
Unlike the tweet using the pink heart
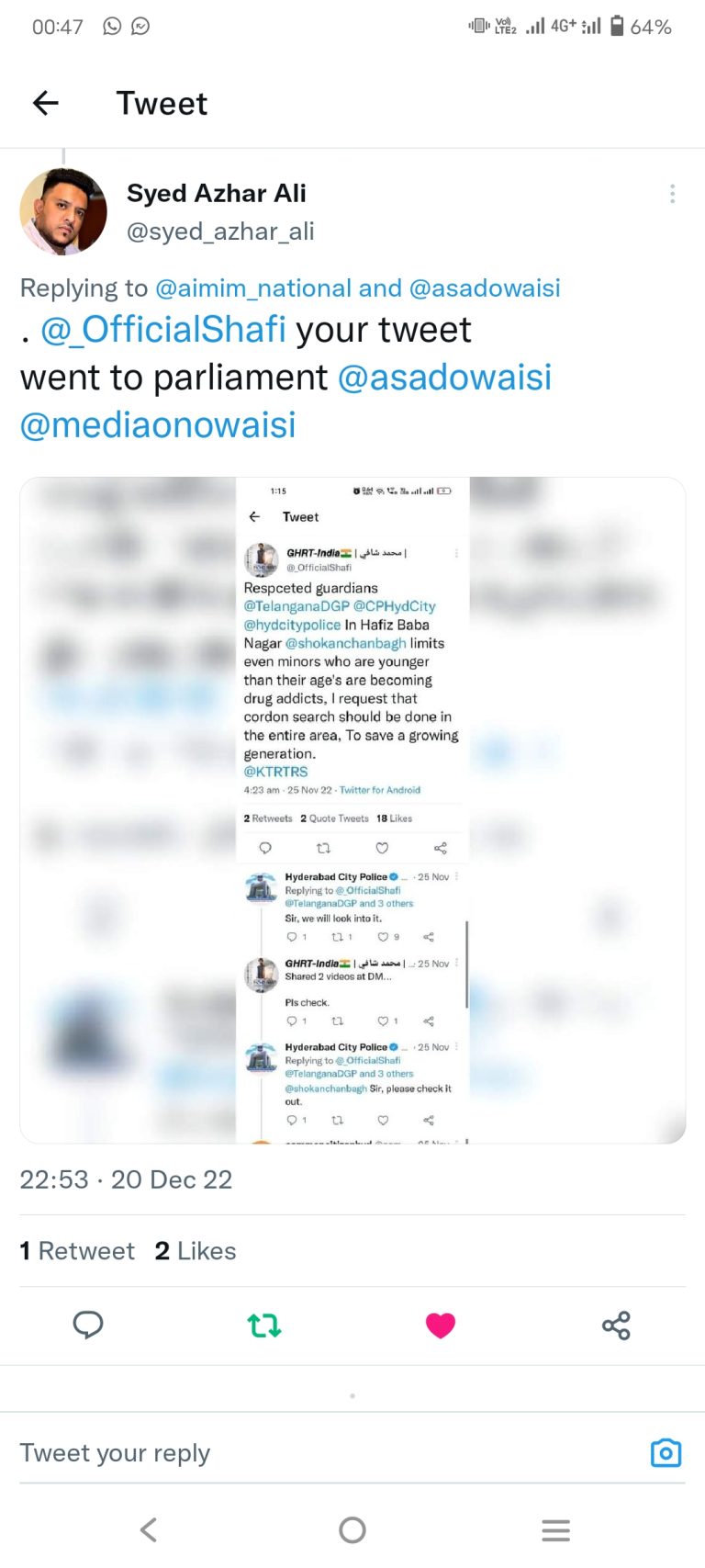(441, 1325)
